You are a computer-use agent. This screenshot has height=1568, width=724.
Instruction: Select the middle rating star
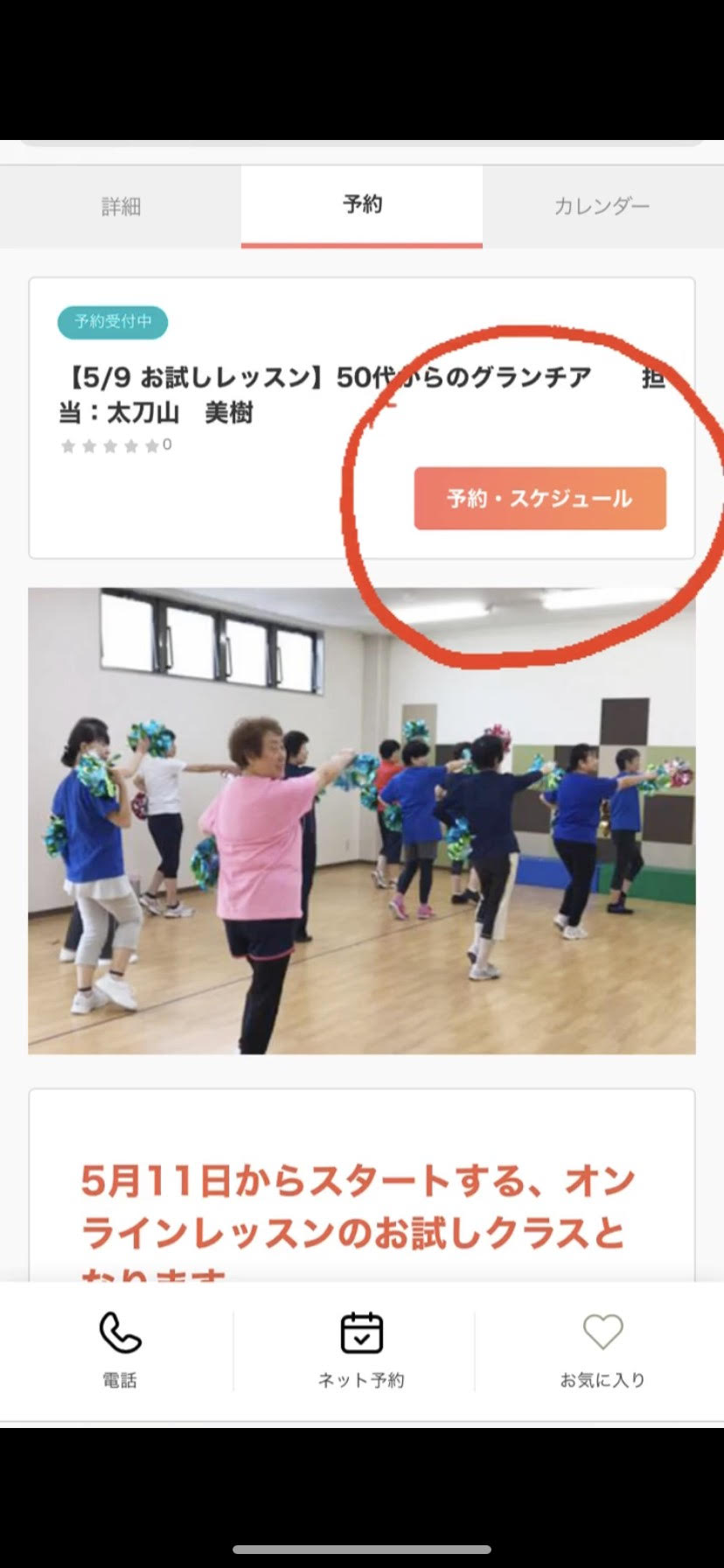point(110,446)
